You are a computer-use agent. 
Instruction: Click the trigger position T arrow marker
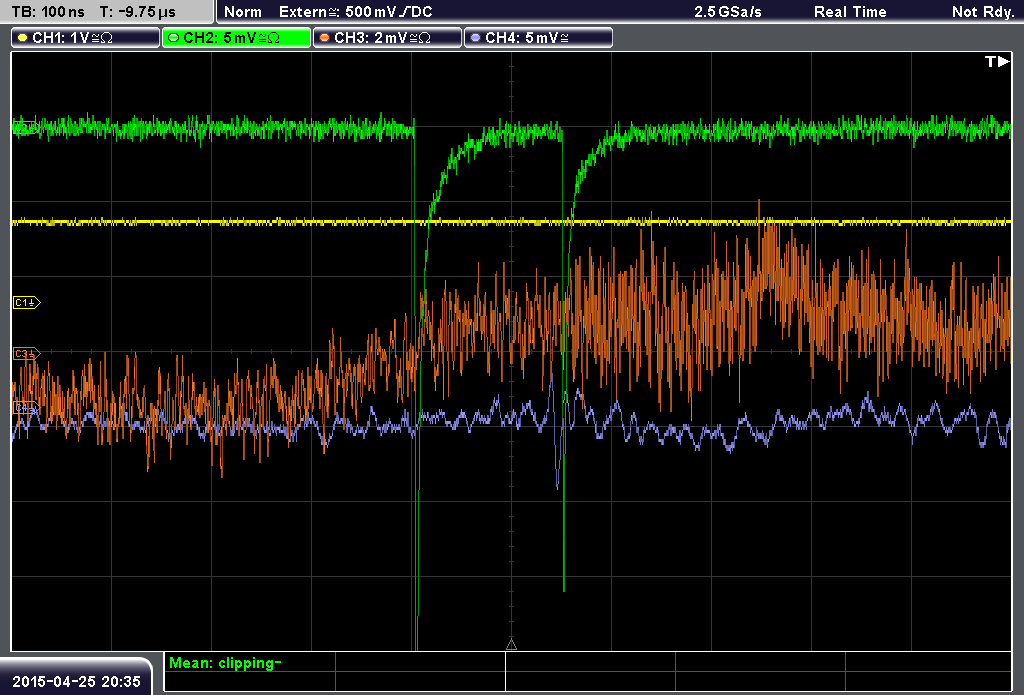(x=997, y=61)
